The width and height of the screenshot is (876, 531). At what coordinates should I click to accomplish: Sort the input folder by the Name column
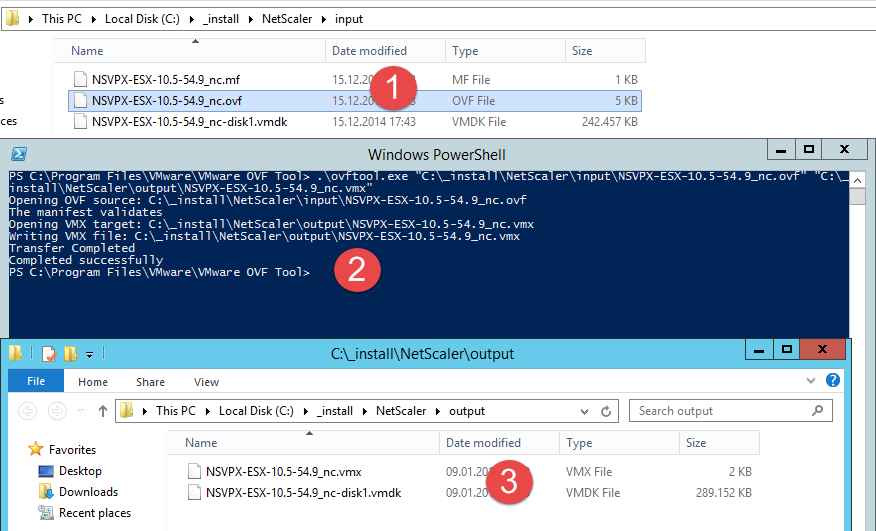(x=189, y=50)
